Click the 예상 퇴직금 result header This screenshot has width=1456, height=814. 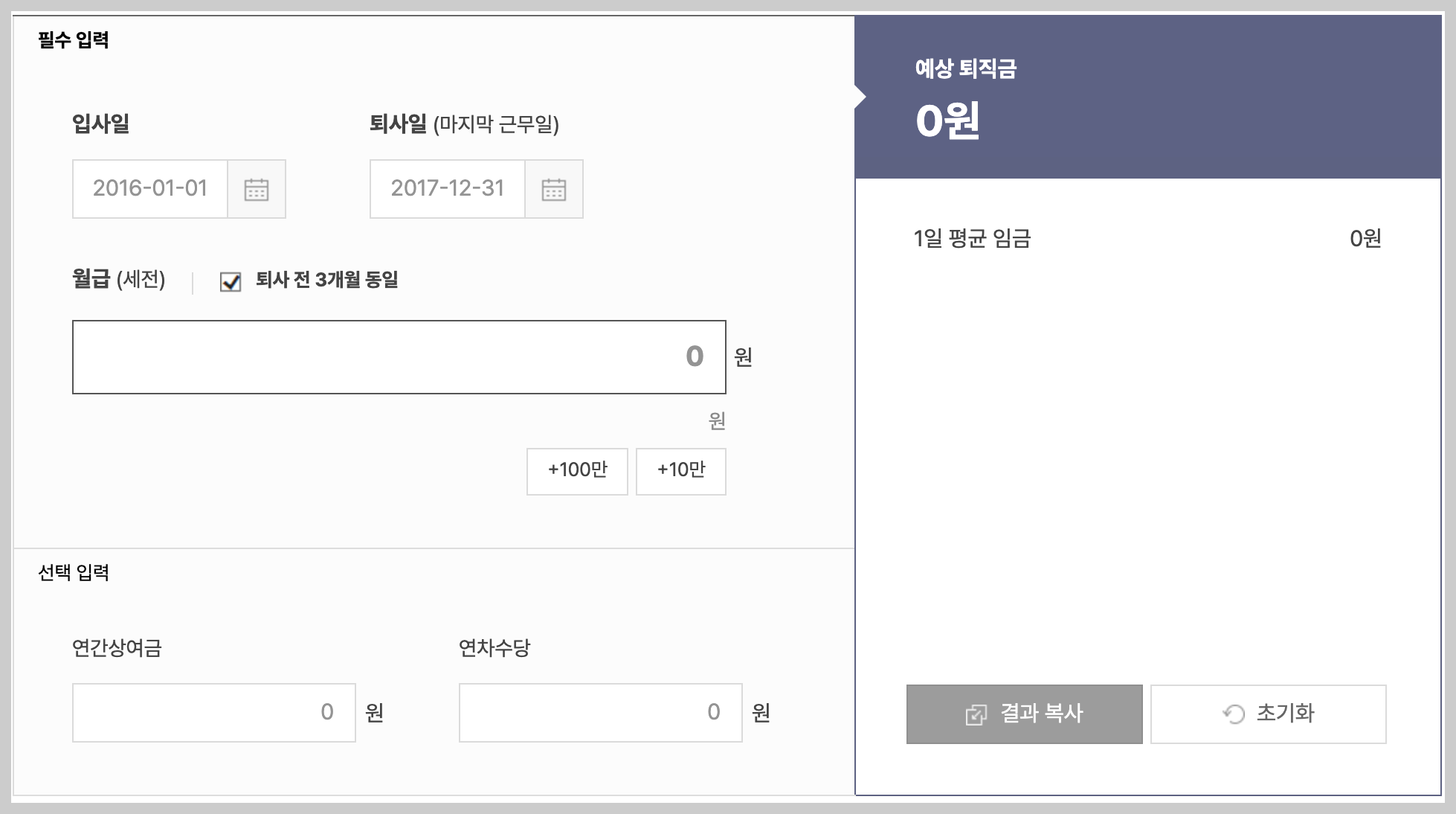click(x=967, y=71)
